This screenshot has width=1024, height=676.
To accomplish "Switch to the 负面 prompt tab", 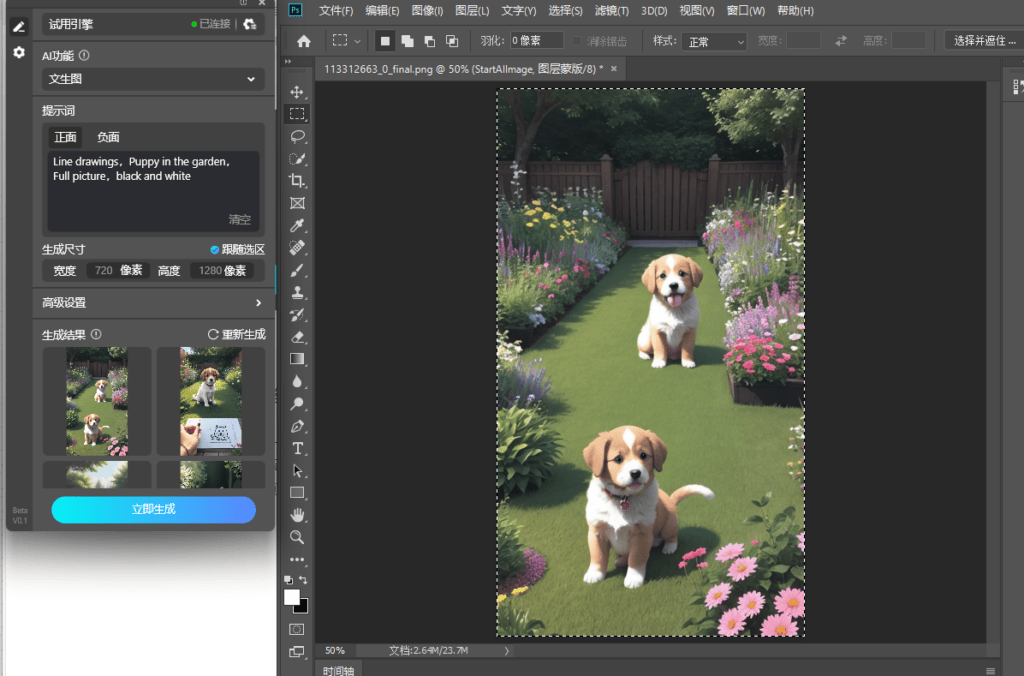I will pos(108,137).
